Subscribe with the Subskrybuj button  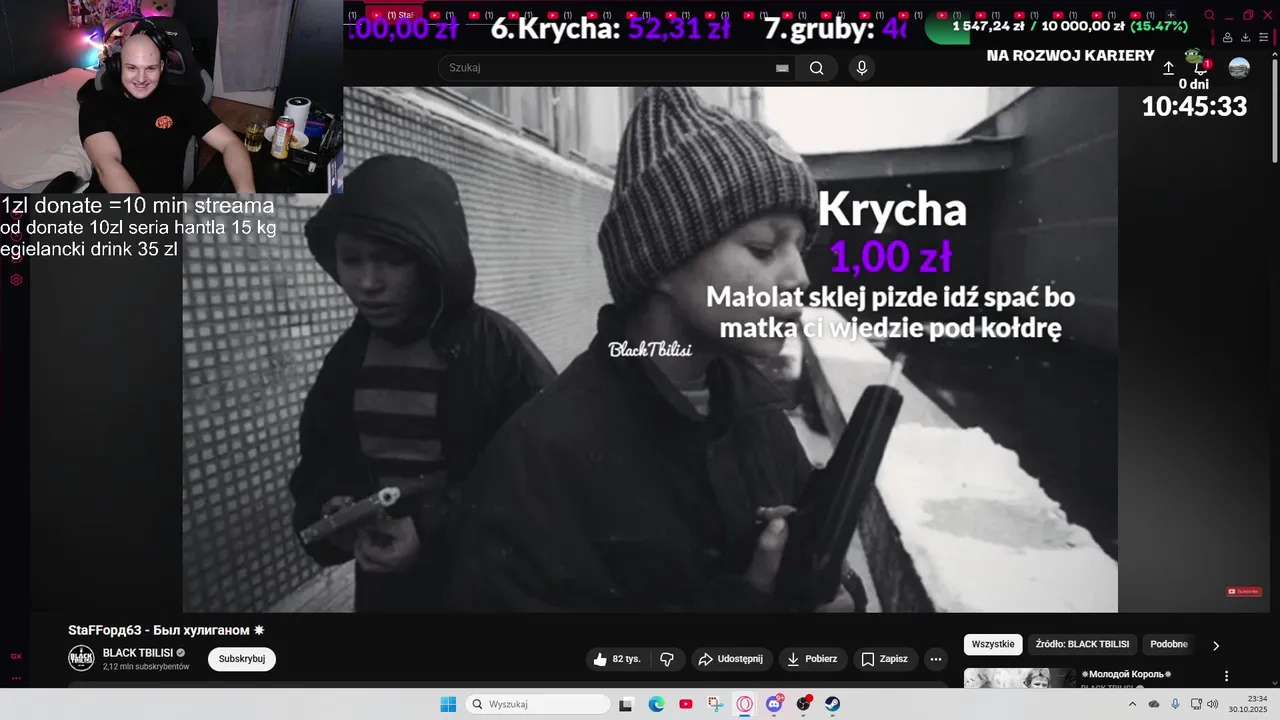point(242,659)
